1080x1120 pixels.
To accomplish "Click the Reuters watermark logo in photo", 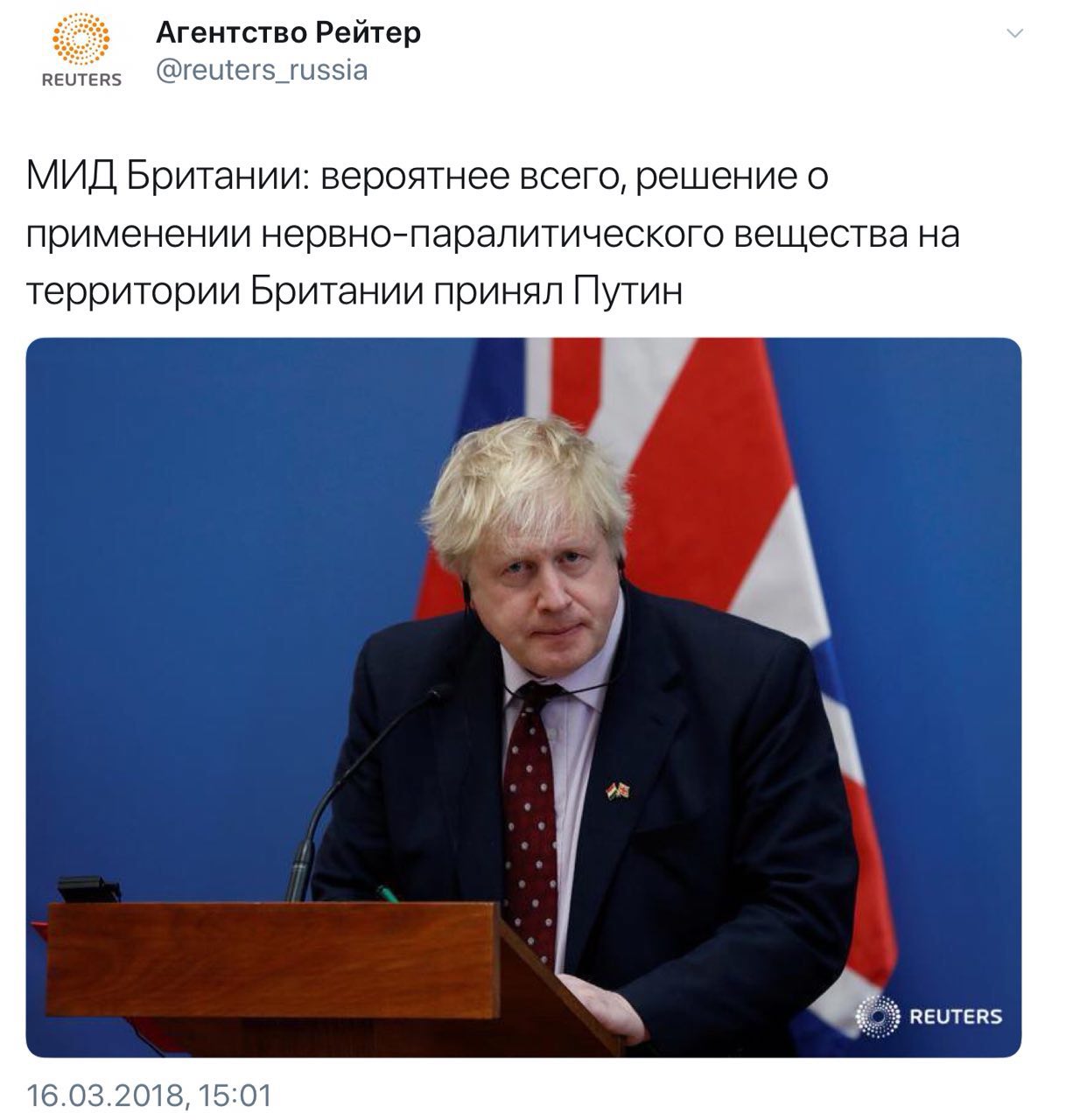I will (x=929, y=1016).
